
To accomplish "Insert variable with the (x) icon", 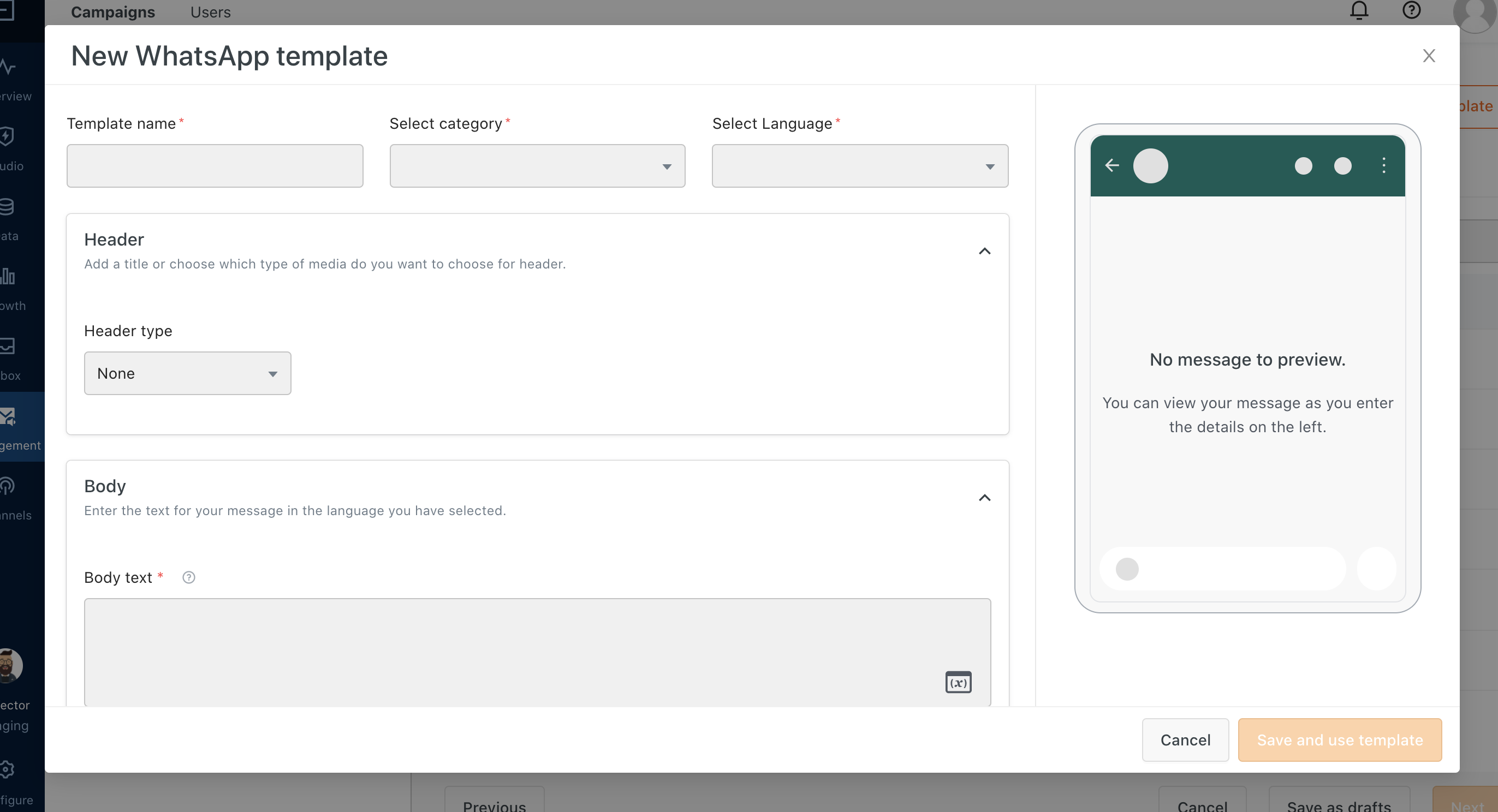I will pos(958,682).
